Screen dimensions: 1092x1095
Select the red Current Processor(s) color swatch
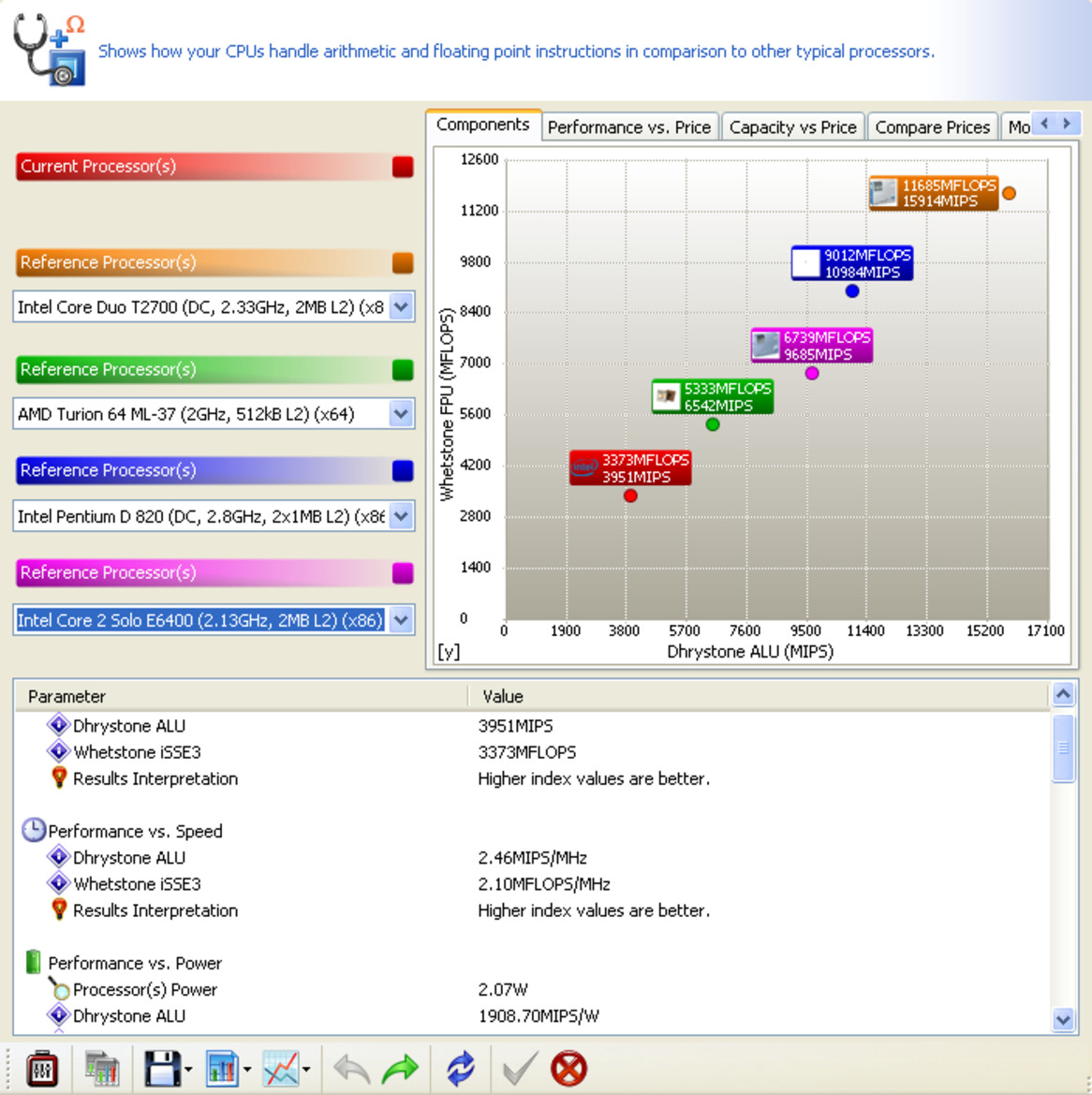coord(403,166)
